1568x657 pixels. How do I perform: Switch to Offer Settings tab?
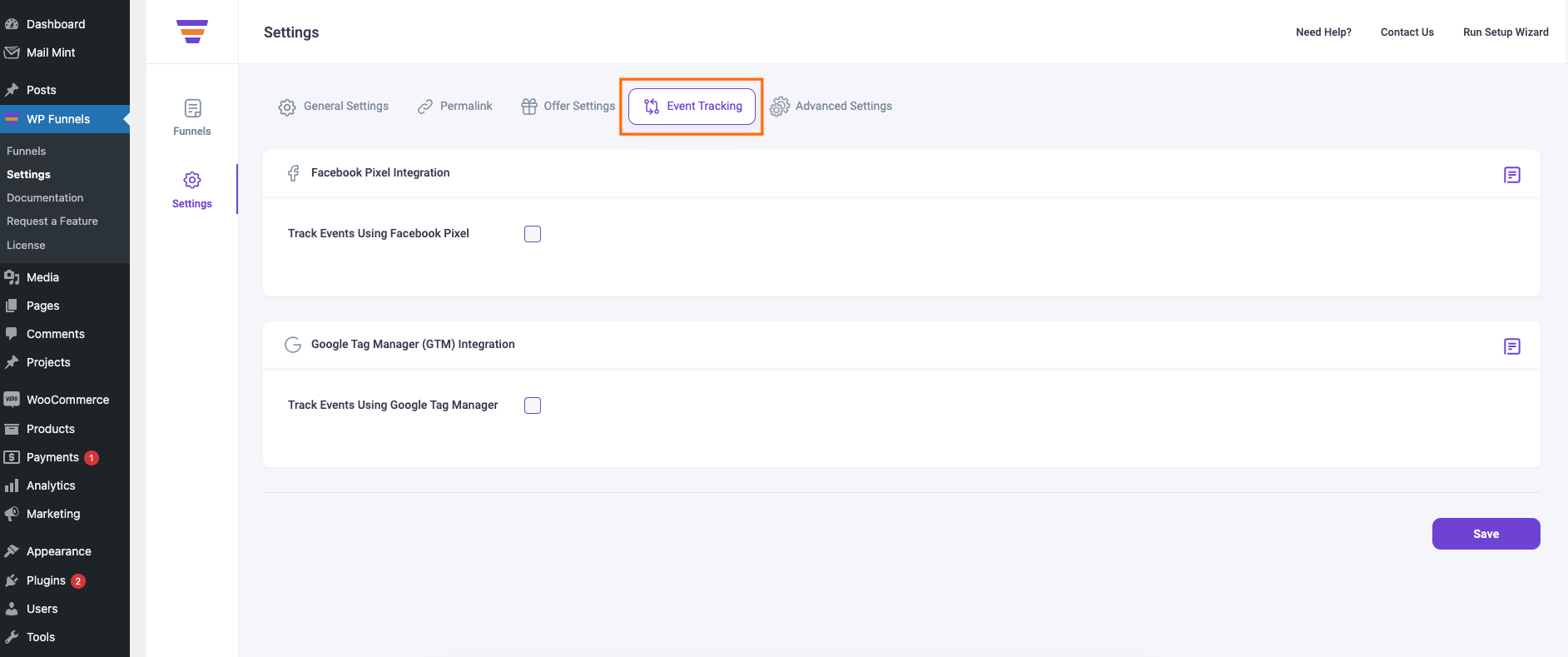[568, 107]
